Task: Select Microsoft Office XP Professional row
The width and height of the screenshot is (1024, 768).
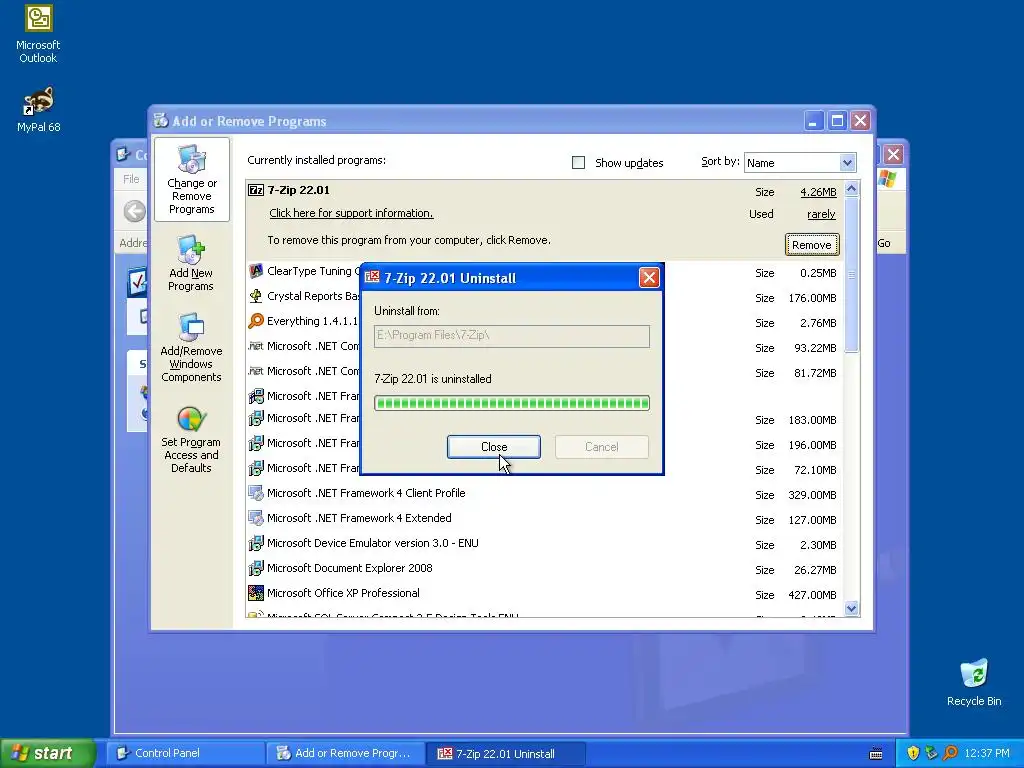Action: (x=545, y=594)
